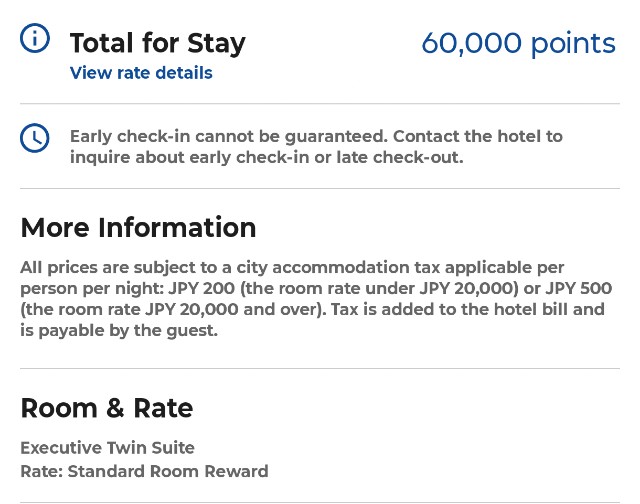640x504 pixels.
Task: Click the JPY 500 tax amount
Action: [x=579, y=289]
